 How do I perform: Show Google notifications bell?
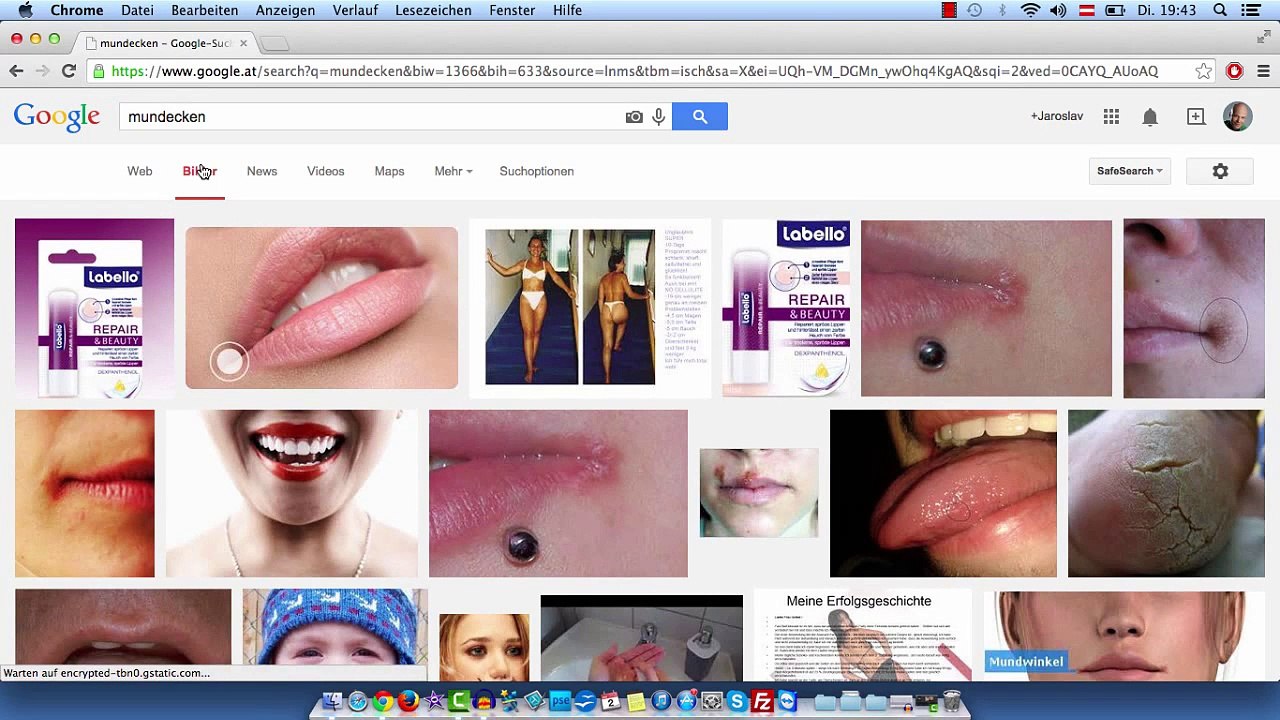click(1150, 117)
